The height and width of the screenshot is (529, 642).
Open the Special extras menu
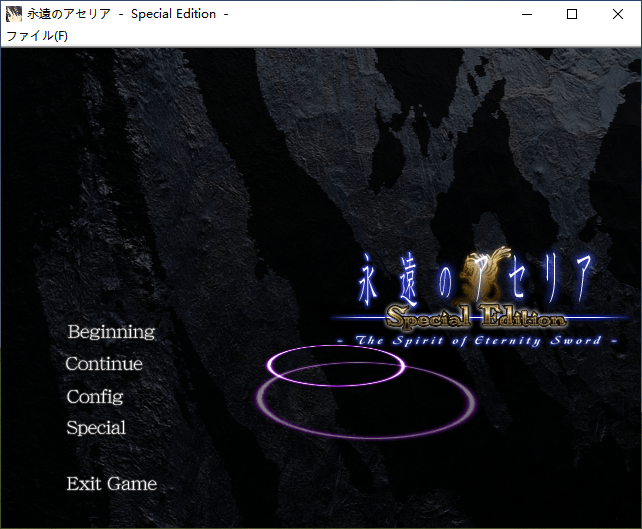[x=96, y=428]
